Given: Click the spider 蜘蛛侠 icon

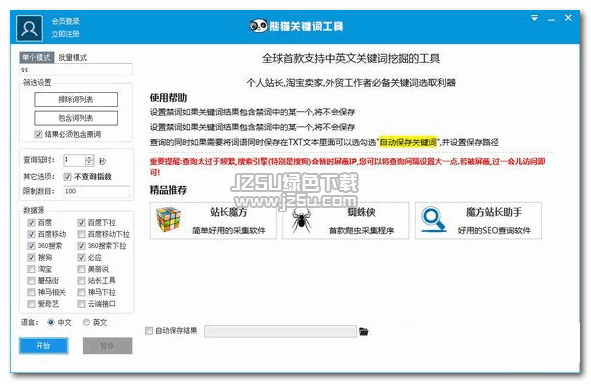Looking at the screenshot, I should coord(301,221).
